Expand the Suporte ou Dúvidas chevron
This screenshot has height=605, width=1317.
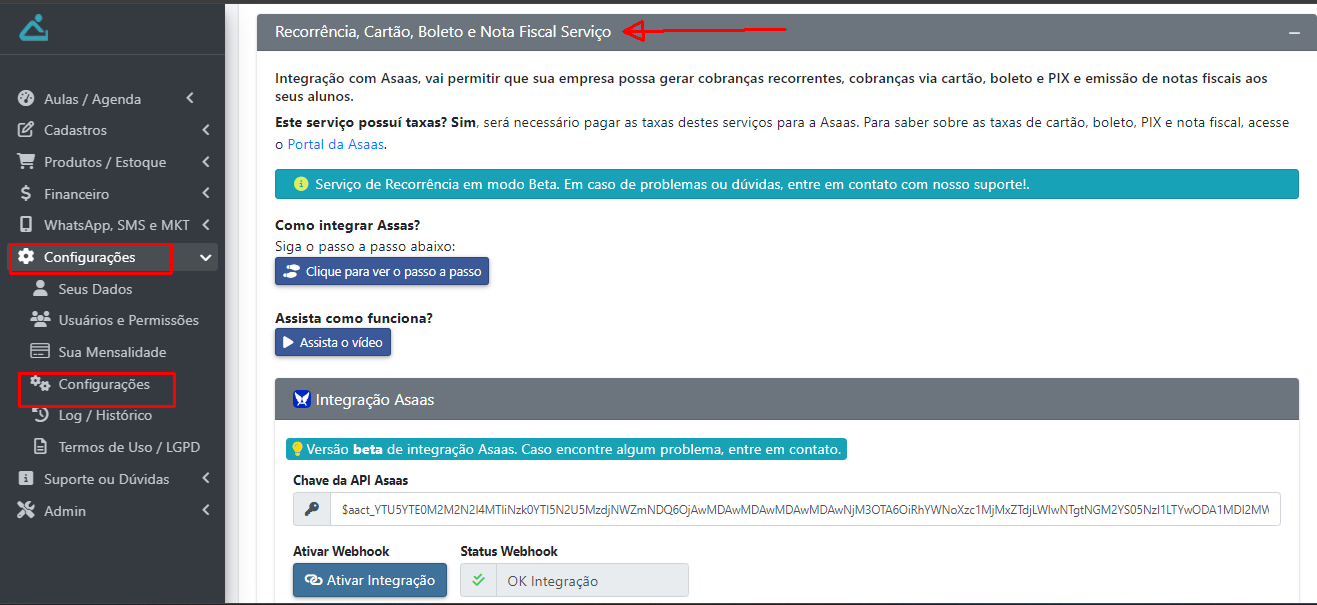[x=205, y=479]
